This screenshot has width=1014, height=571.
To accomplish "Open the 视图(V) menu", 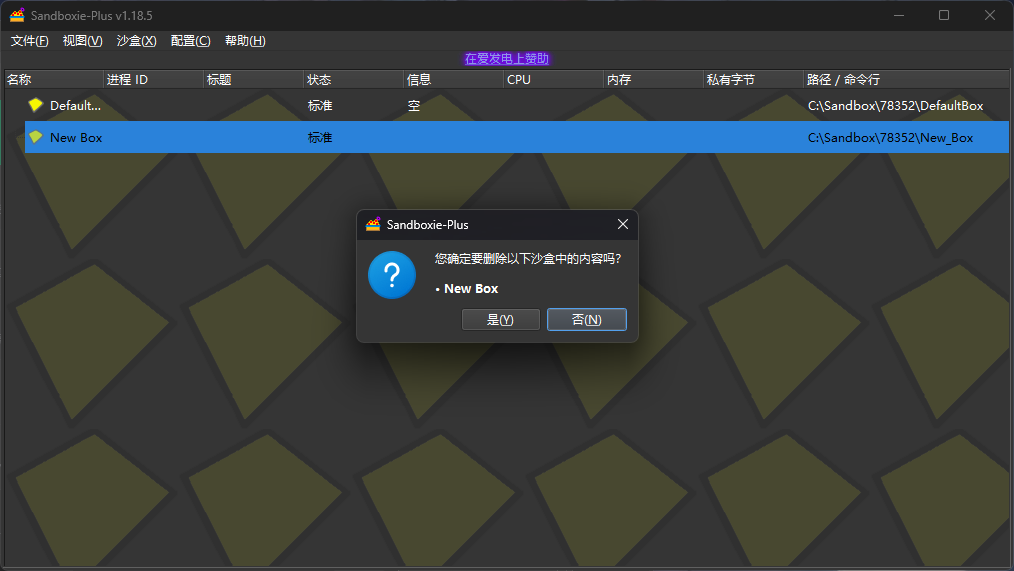I will pyautogui.click(x=82, y=41).
